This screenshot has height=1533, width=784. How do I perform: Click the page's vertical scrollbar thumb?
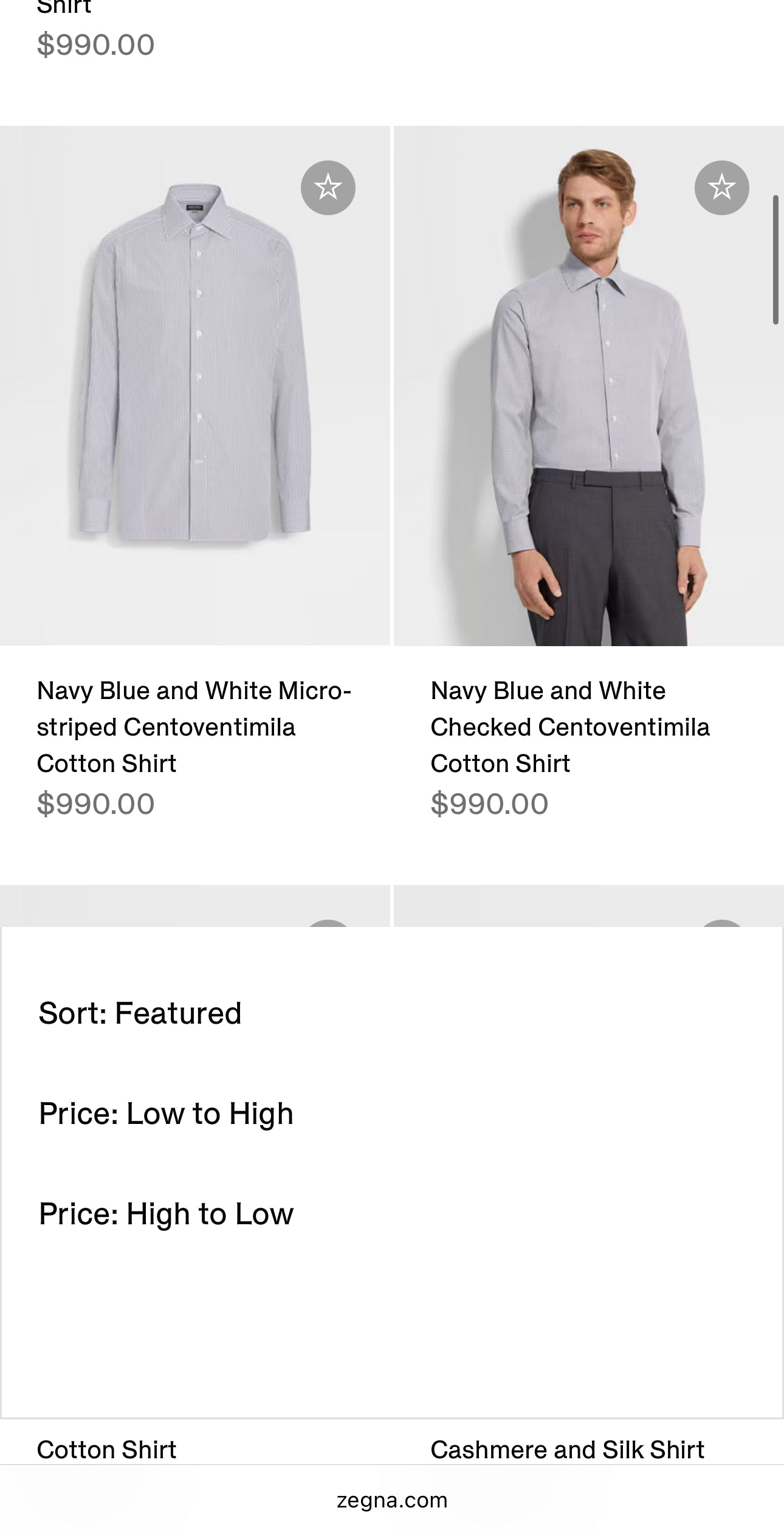coord(775,260)
